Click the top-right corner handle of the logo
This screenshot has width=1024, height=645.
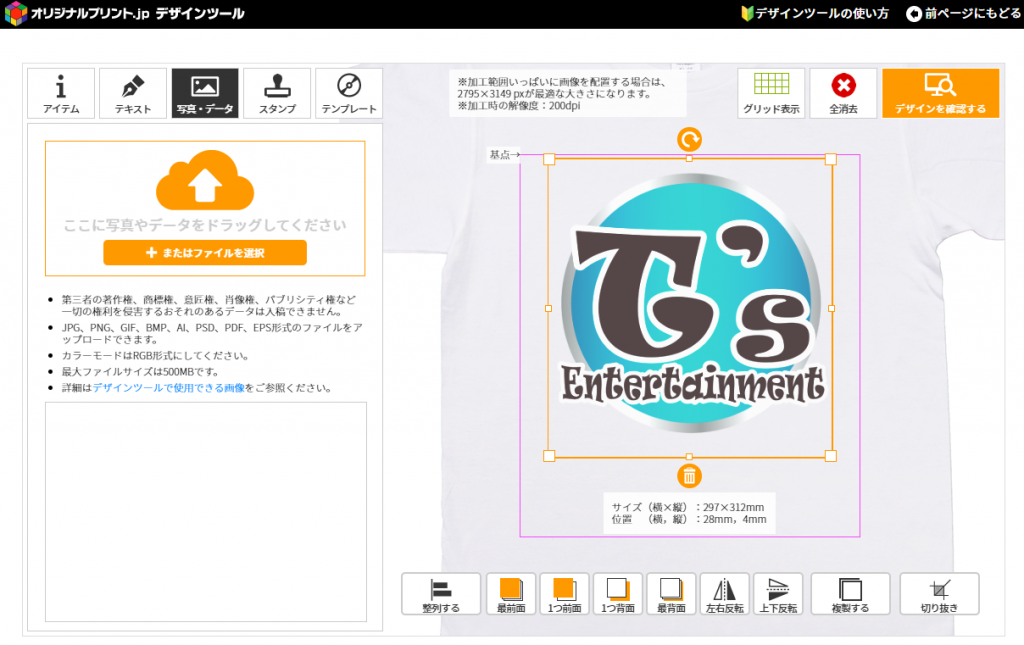[831, 159]
